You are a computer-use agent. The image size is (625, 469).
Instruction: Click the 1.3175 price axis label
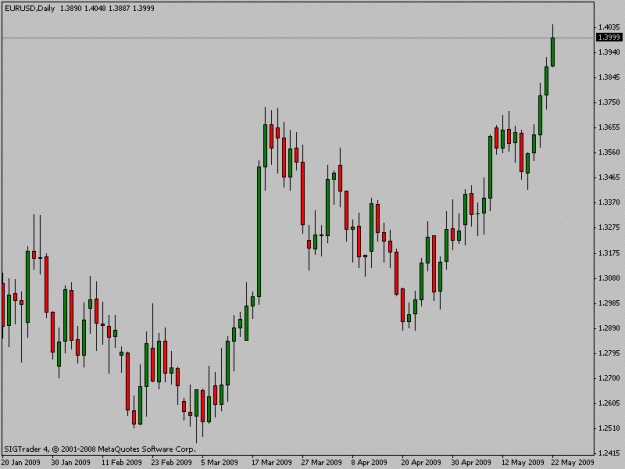click(x=609, y=253)
